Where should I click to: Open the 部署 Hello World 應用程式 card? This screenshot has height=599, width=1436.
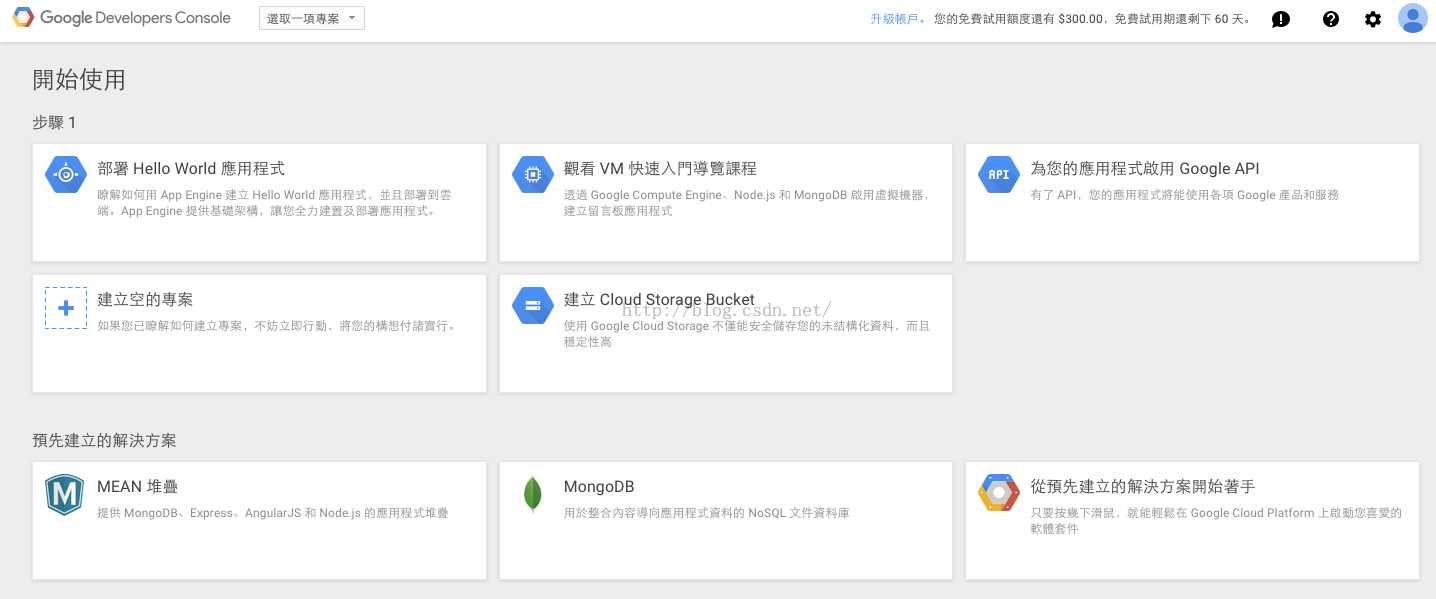pos(259,200)
